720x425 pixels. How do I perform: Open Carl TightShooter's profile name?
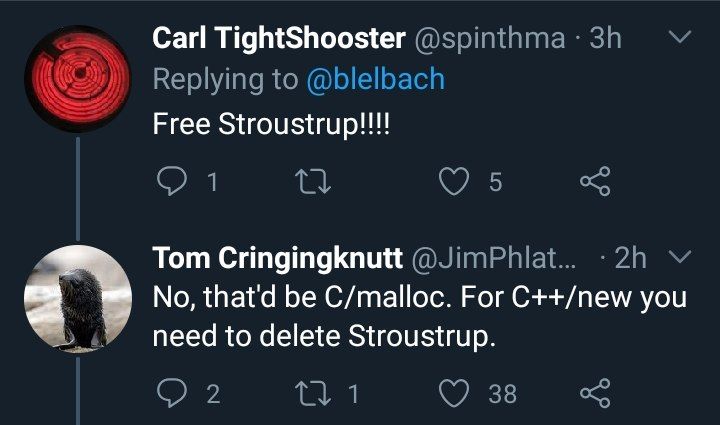click(278, 38)
